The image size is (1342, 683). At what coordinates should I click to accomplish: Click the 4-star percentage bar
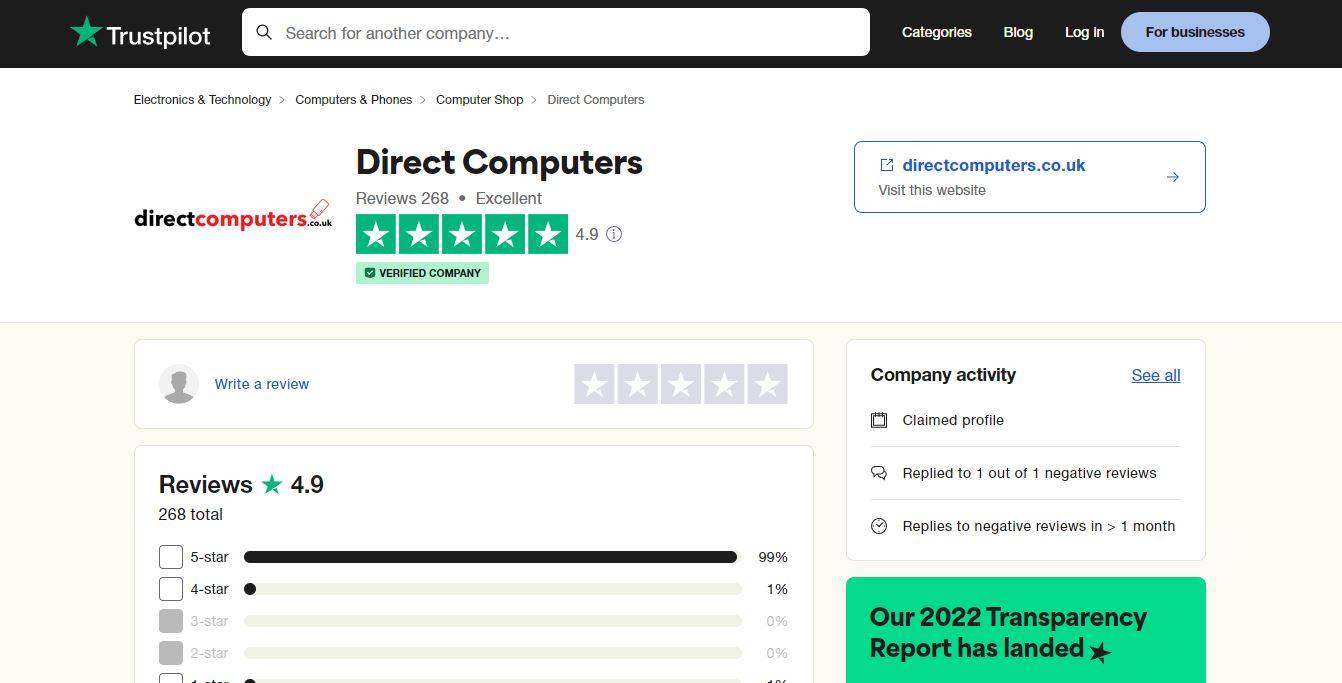(493, 589)
